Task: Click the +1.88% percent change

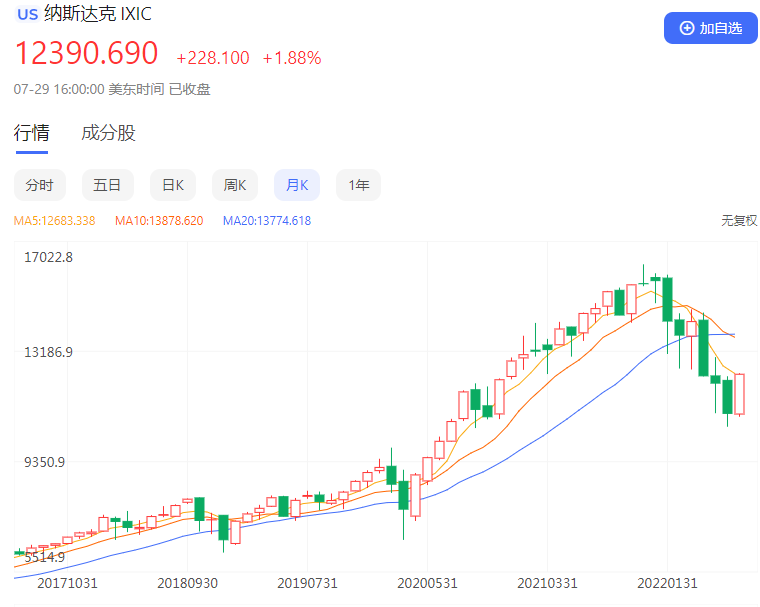Action: coord(292,58)
